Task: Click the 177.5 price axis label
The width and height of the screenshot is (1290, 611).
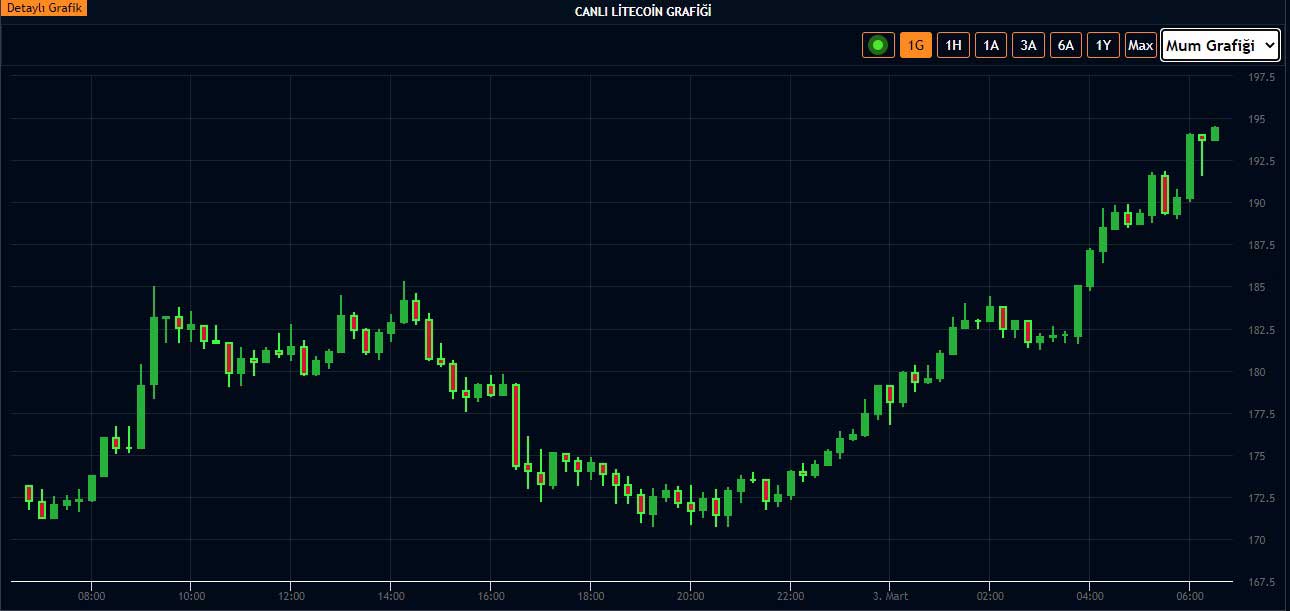Action: (x=1262, y=414)
